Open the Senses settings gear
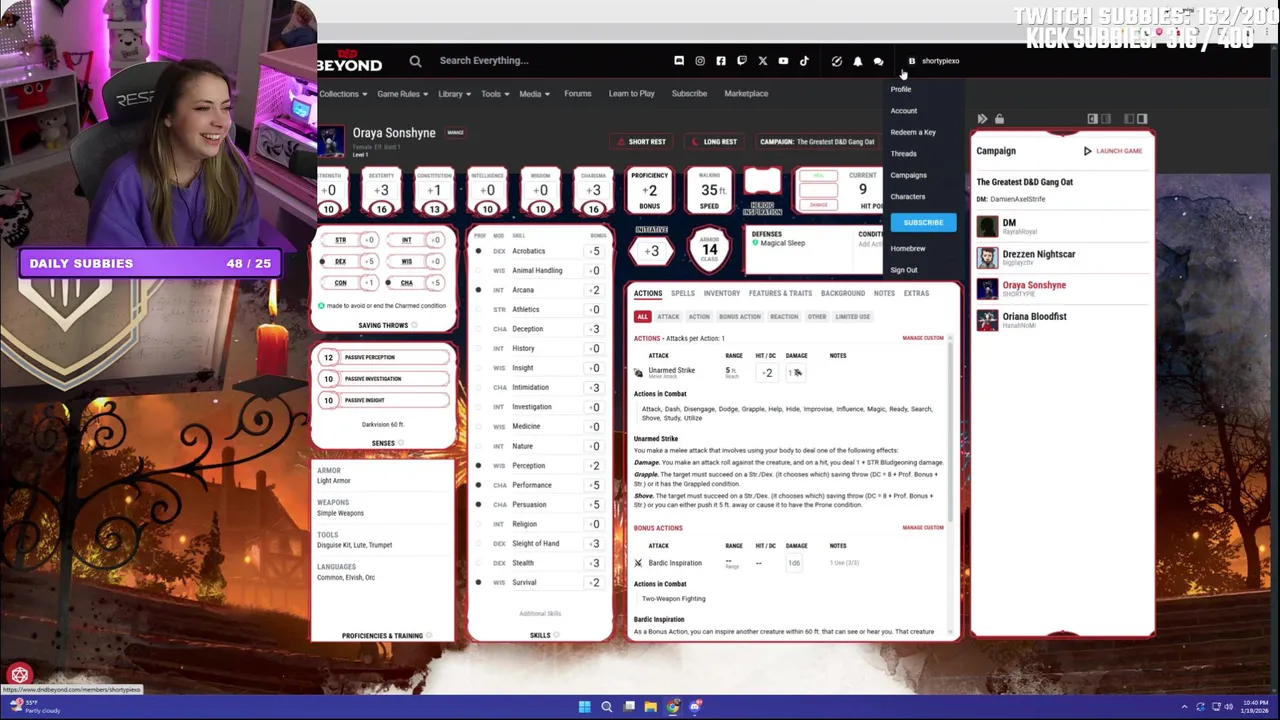Image resolution: width=1280 pixels, height=720 pixels. 401,443
